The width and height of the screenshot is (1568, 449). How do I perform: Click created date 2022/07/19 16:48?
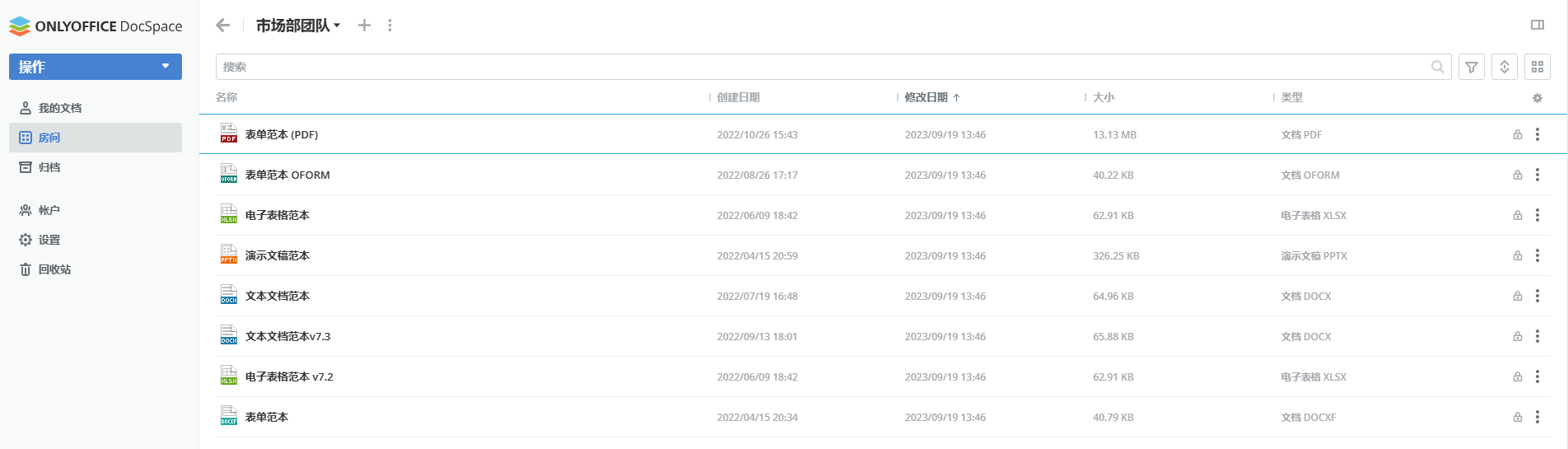click(x=757, y=296)
